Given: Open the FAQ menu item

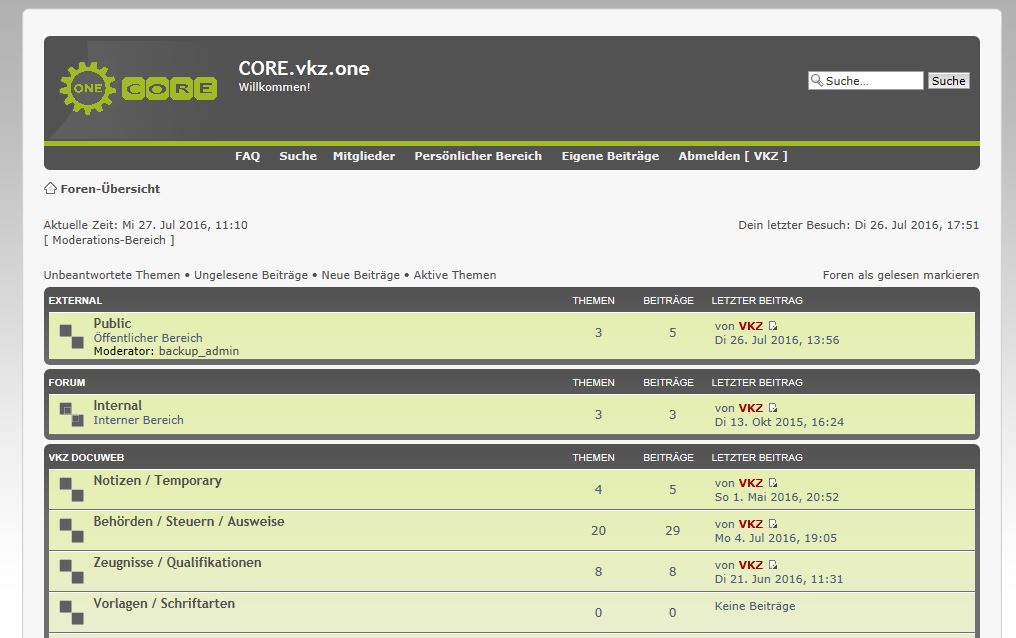Looking at the screenshot, I should click(x=247, y=156).
